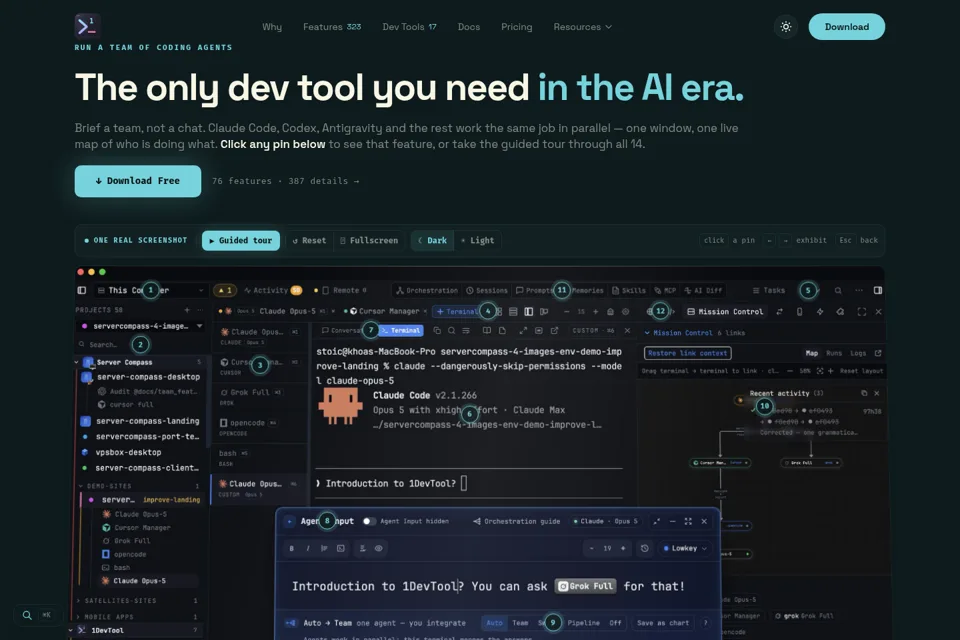Collapse the 1DevTool group
The width and height of the screenshot is (960, 640).
pos(71,630)
